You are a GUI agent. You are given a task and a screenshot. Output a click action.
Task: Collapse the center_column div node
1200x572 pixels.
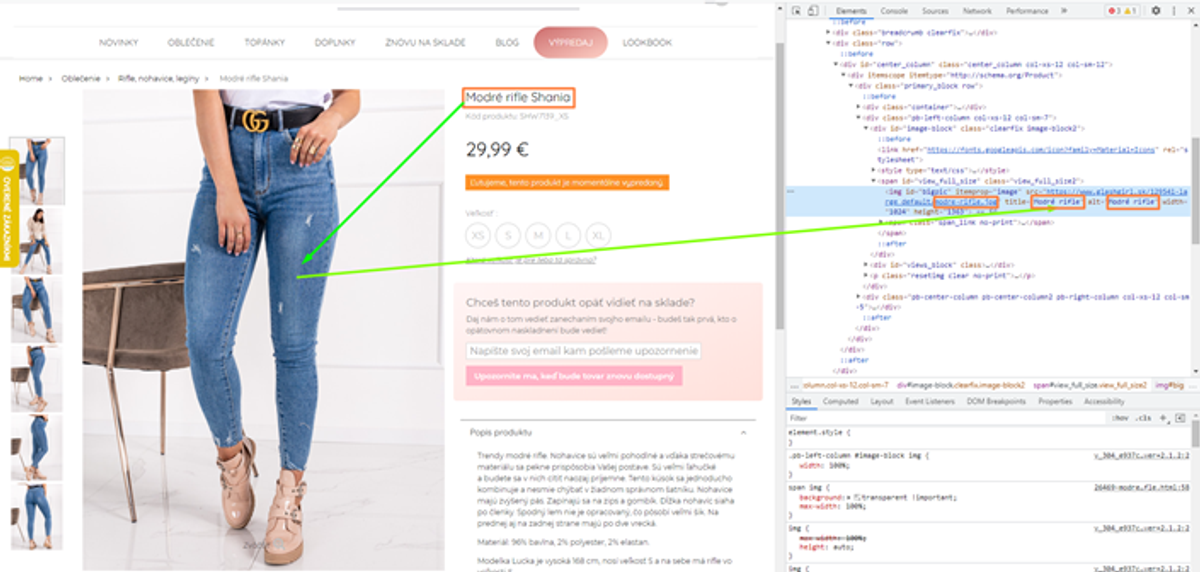pos(836,64)
